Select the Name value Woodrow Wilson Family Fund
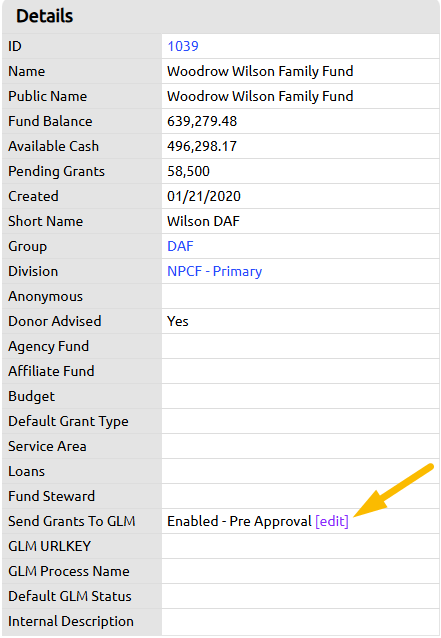Screen dimensions: 441x638 [260, 71]
